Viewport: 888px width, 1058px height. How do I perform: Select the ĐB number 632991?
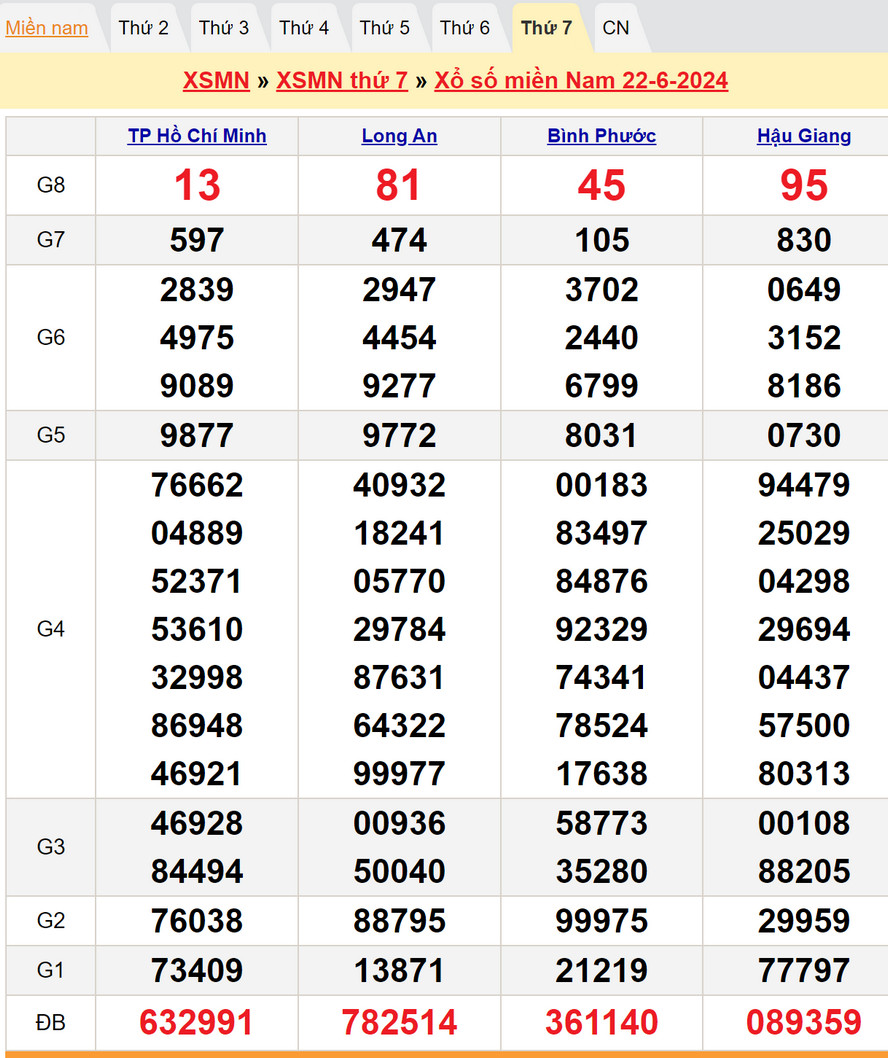197,1022
